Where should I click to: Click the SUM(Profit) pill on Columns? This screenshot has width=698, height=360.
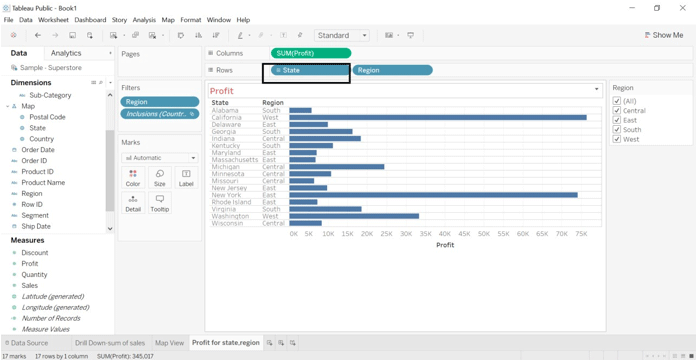click(311, 53)
